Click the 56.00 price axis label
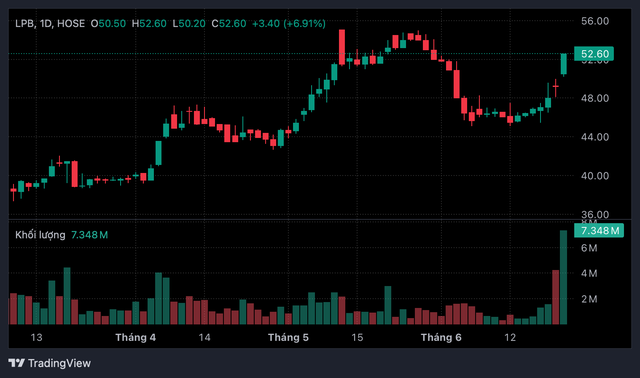The height and width of the screenshot is (378, 640). pos(595,21)
